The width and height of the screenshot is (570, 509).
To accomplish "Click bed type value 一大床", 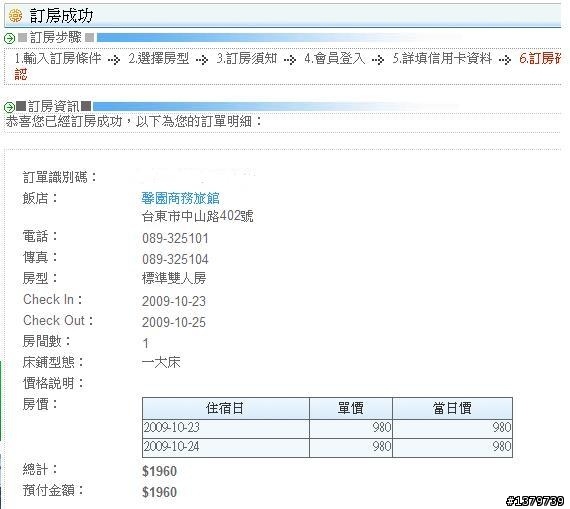I will pos(161,362).
